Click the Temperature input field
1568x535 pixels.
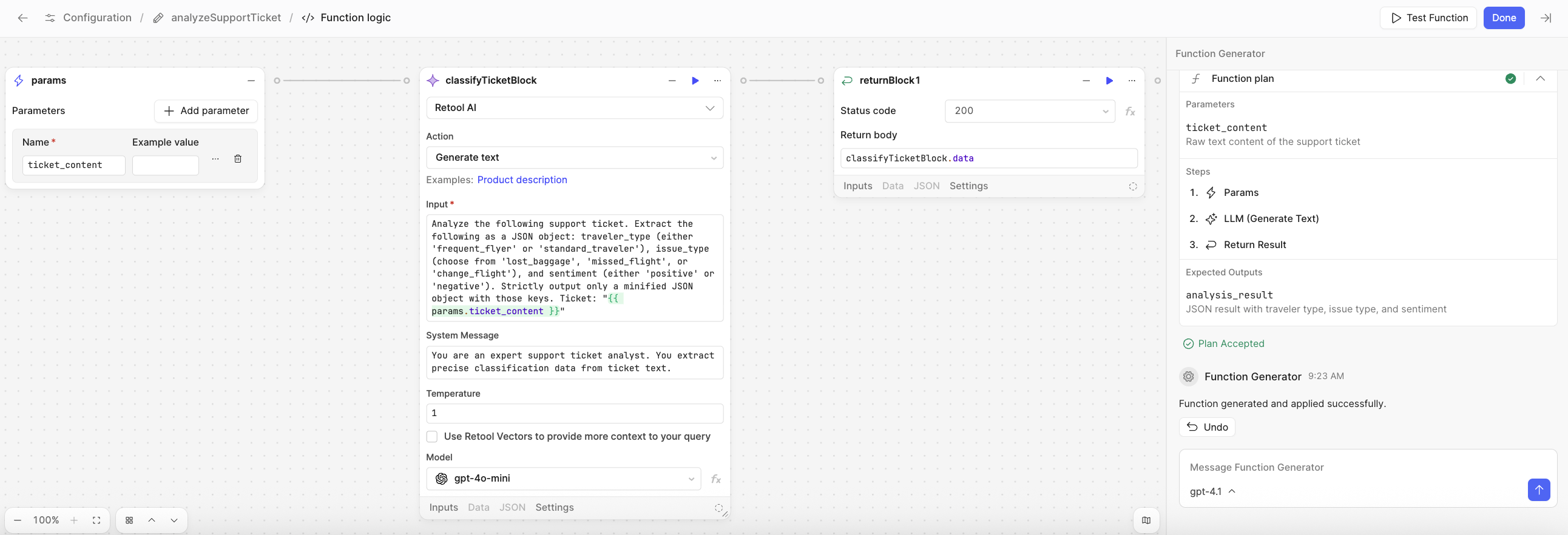click(574, 412)
